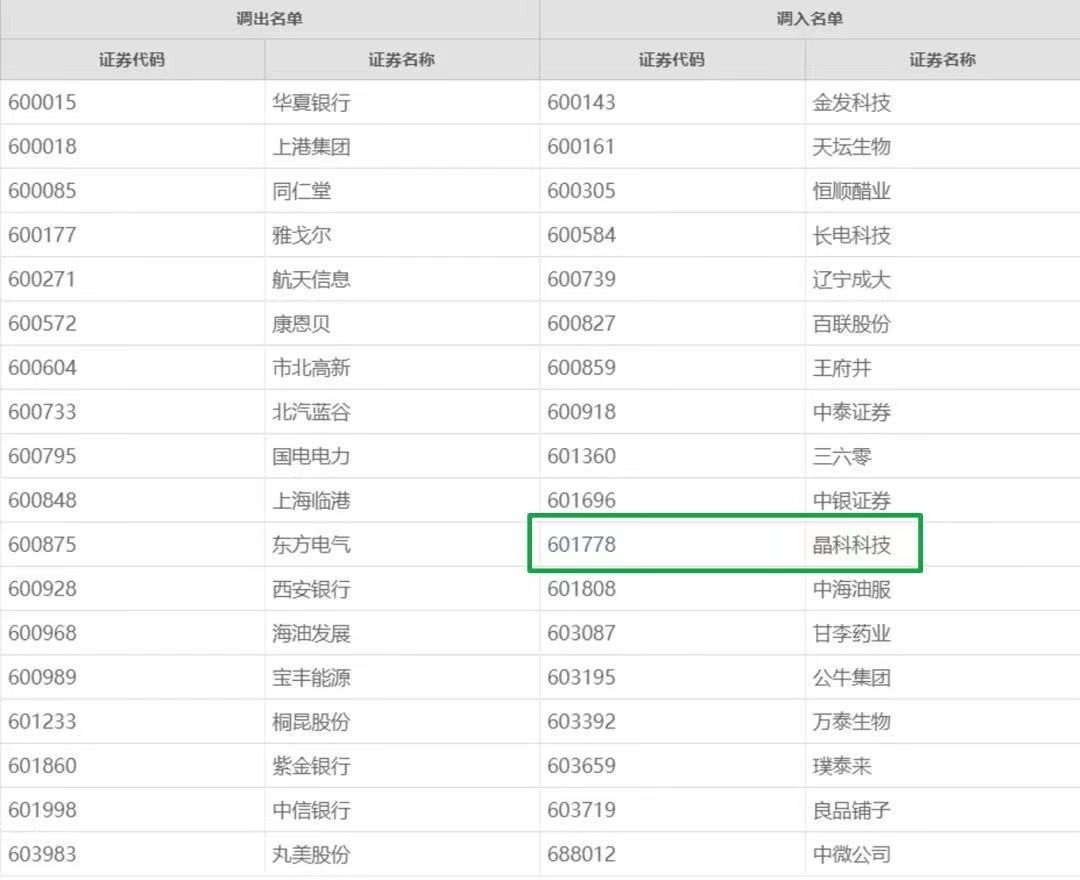The width and height of the screenshot is (1080, 880).
Task: Click the first 证券代码 header cell
Action: click(130, 59)
